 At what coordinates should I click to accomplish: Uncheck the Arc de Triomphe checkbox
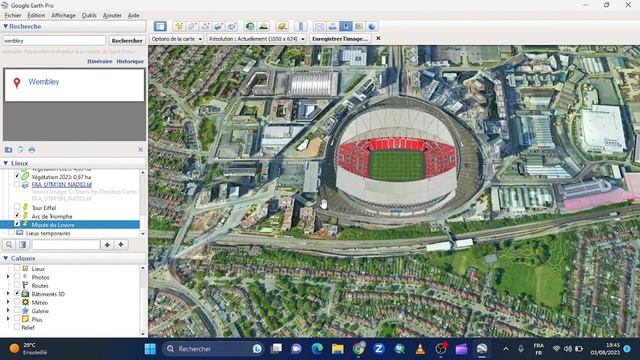tap(17, 216)
